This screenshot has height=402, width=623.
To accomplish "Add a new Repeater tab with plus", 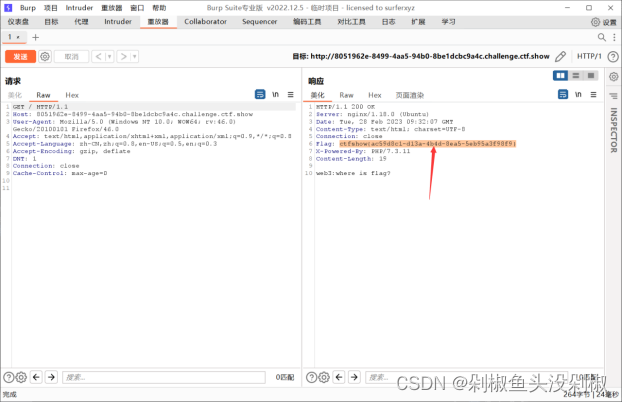I will point(35,37).
